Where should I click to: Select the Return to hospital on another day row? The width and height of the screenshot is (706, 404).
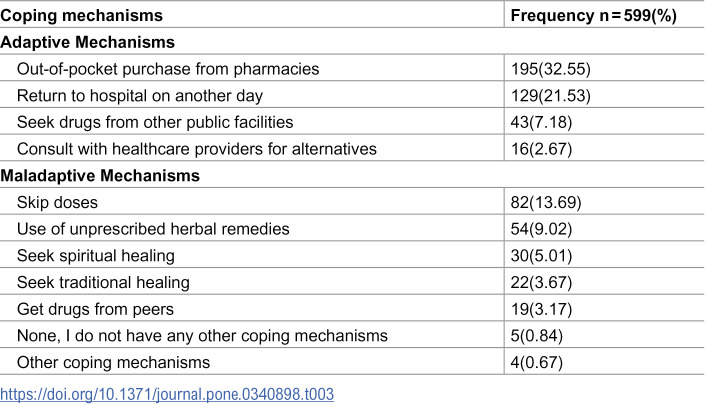coord(352,95)
